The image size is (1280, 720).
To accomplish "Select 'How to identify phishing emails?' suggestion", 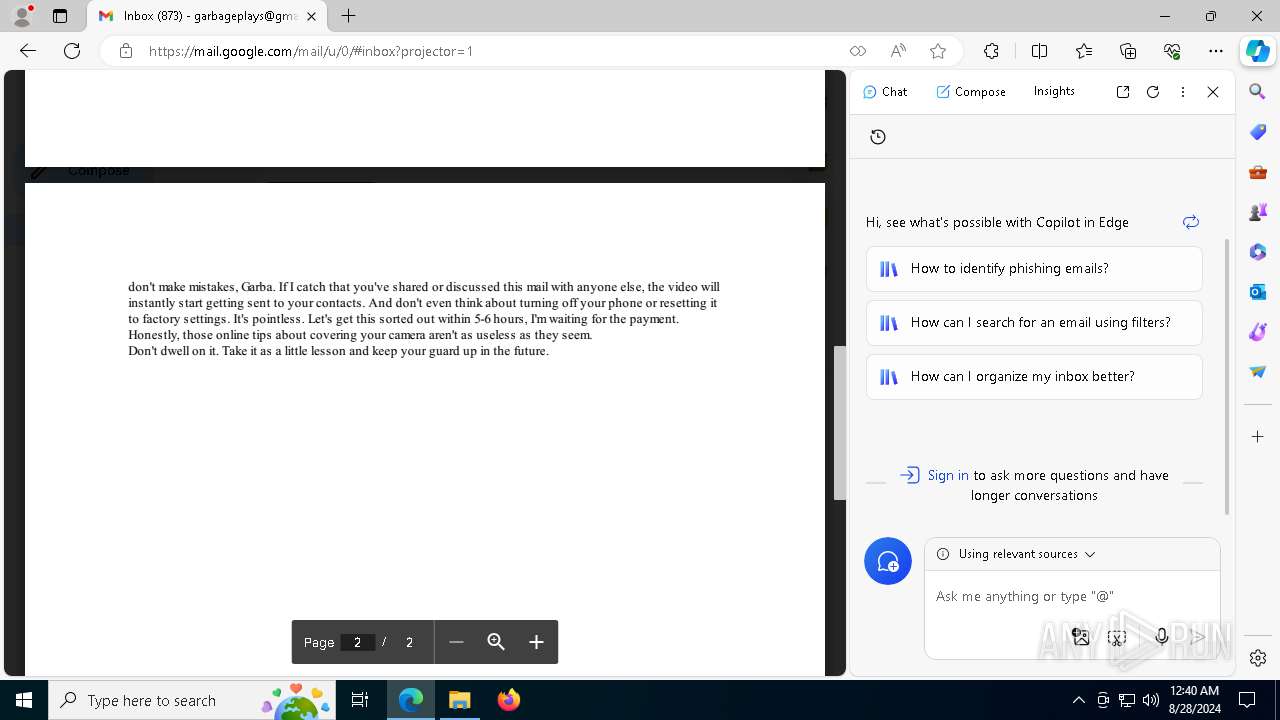I will click(x=1034, y=269).
